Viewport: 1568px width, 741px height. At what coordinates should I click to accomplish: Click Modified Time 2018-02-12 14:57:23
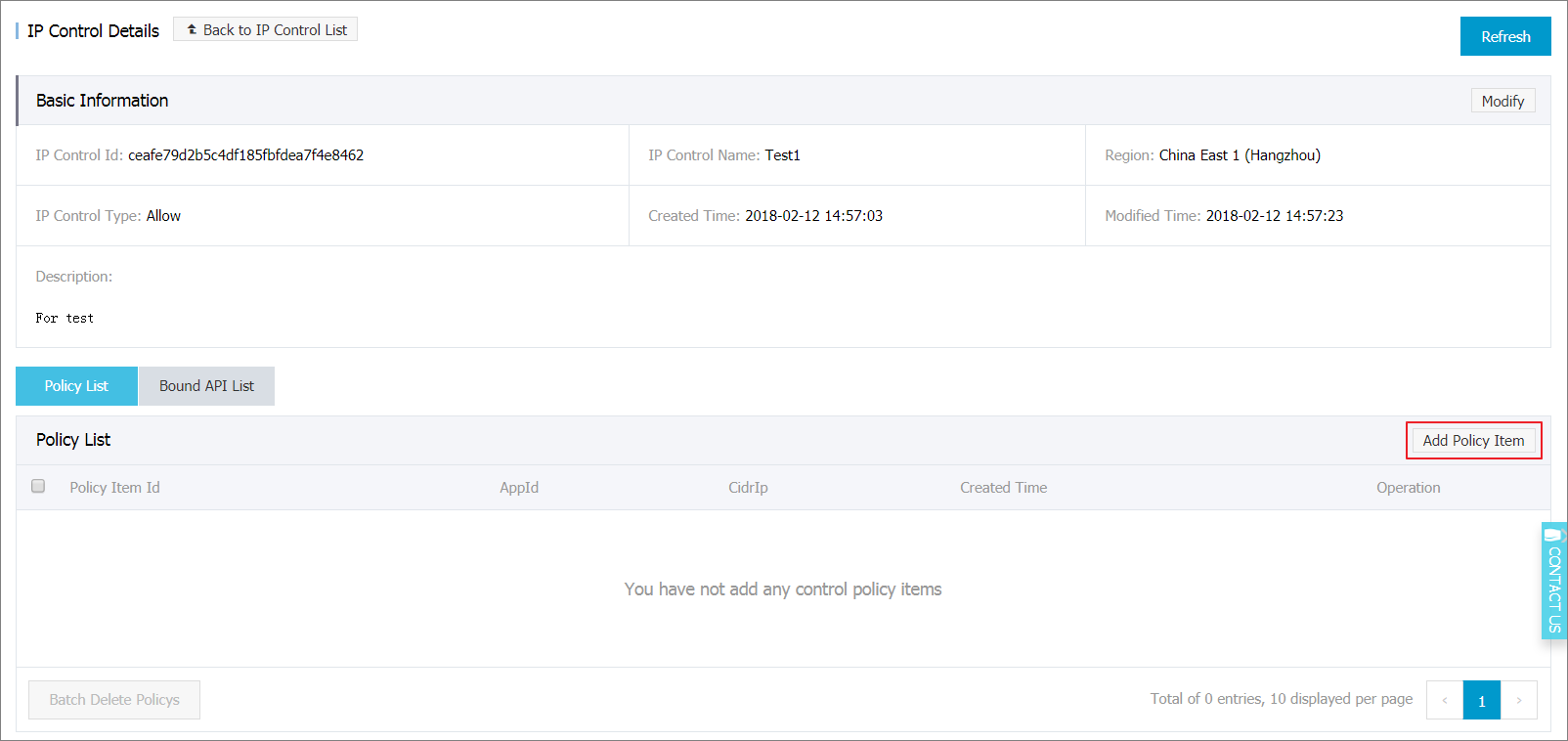(1275, 216)
